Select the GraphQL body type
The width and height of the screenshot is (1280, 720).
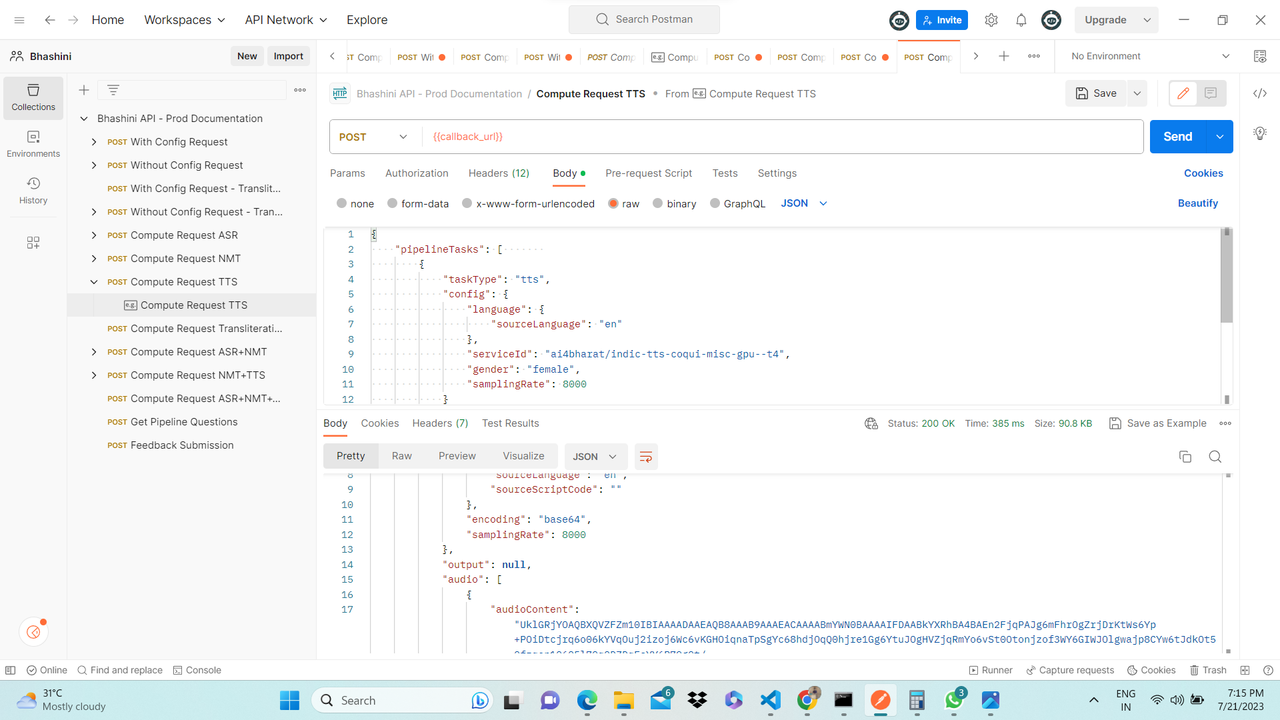pyautogui.click(x=737, y=203)
